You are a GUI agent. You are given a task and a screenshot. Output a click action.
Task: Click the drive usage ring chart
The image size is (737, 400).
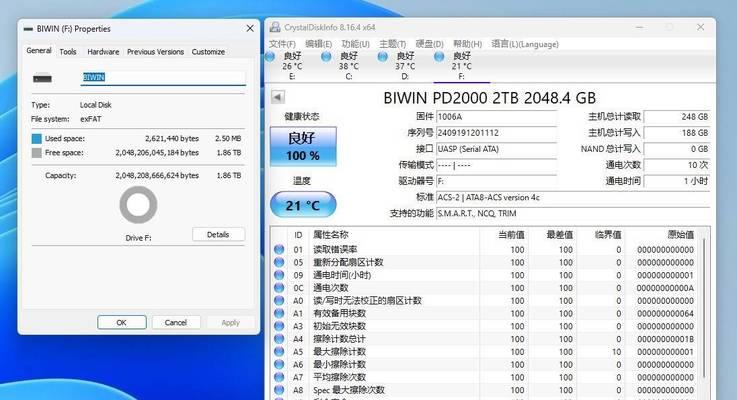point(138,205)
